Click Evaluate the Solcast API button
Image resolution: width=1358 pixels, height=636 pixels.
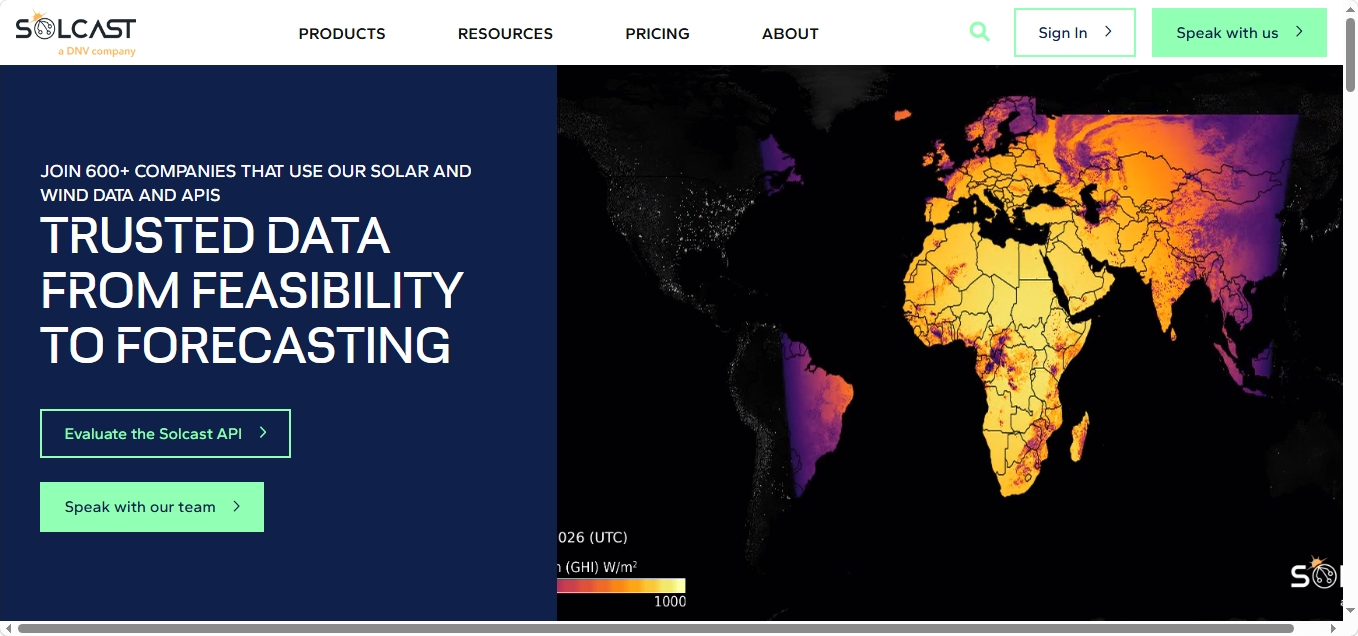(x=165, y=433)
